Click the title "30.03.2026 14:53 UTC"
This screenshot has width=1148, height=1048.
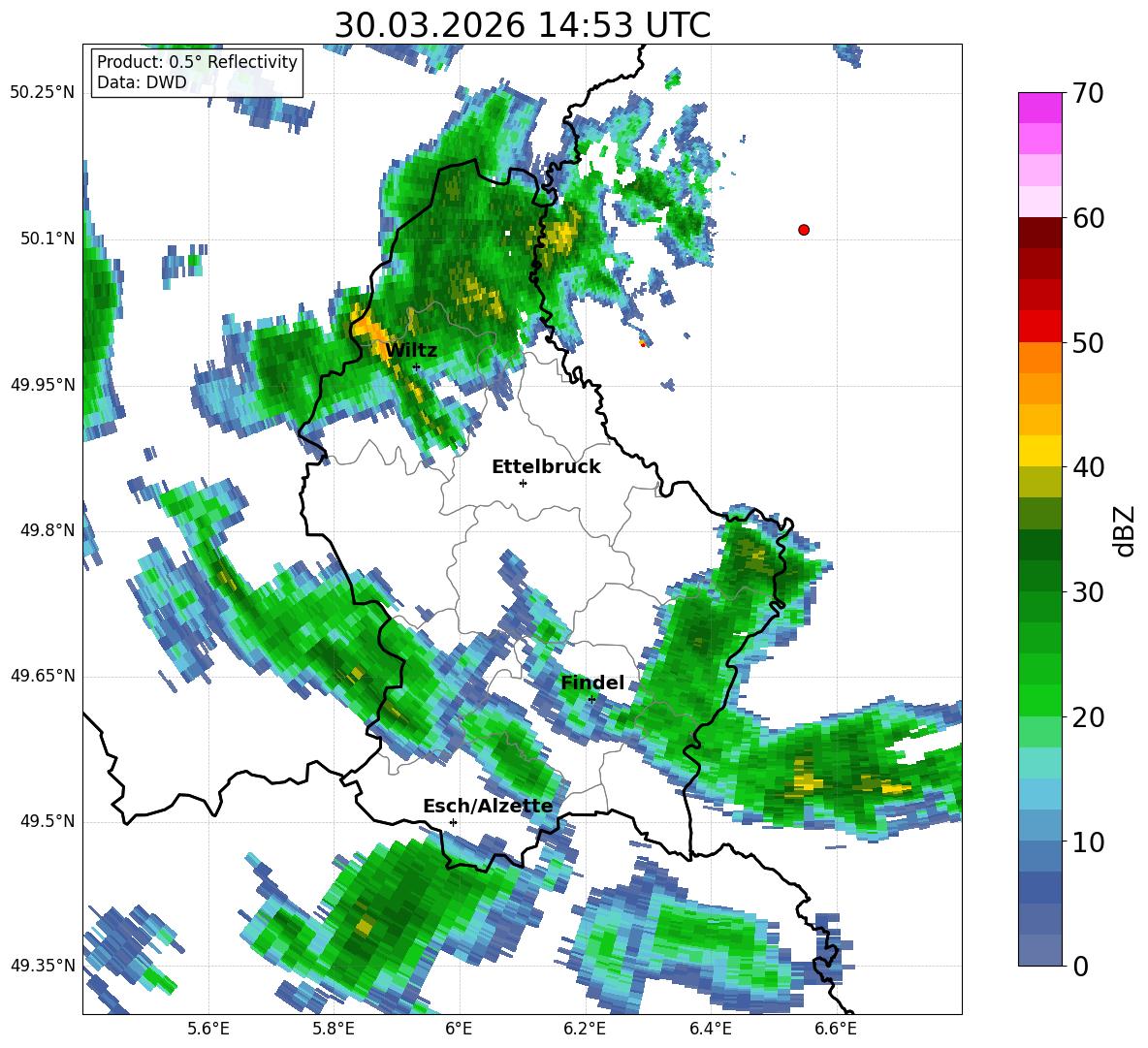pos(522,25)
